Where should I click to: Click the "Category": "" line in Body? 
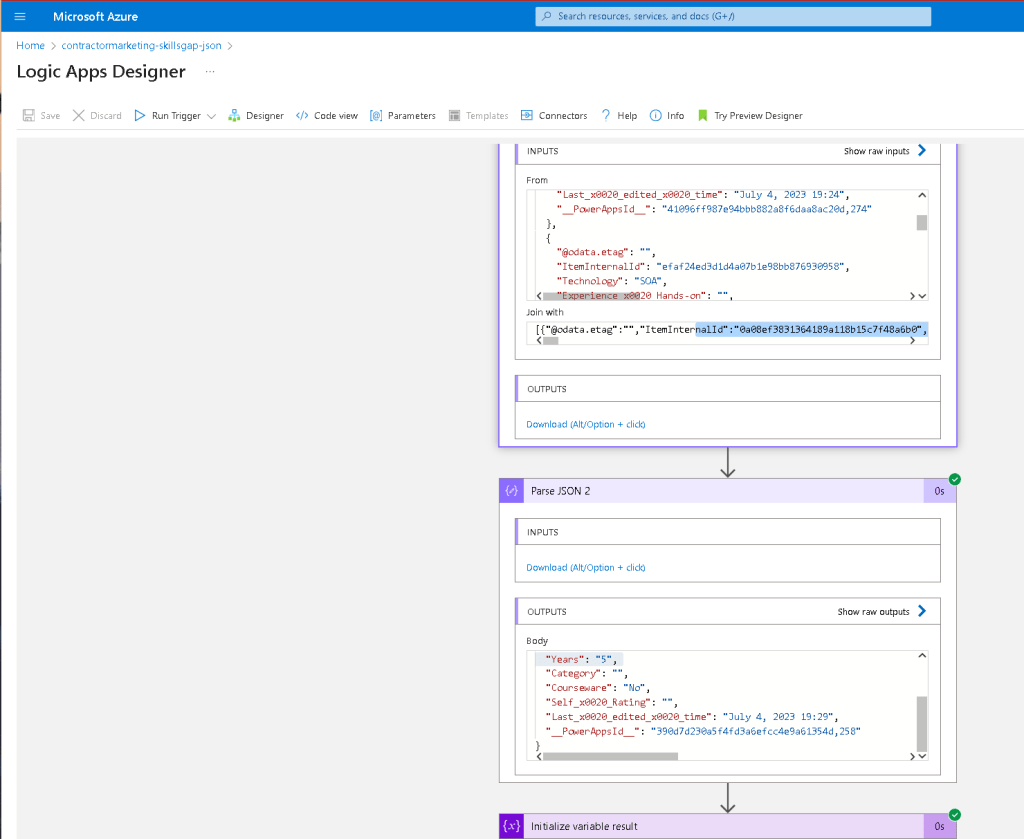pyautogui.click(x=586, y=673)
